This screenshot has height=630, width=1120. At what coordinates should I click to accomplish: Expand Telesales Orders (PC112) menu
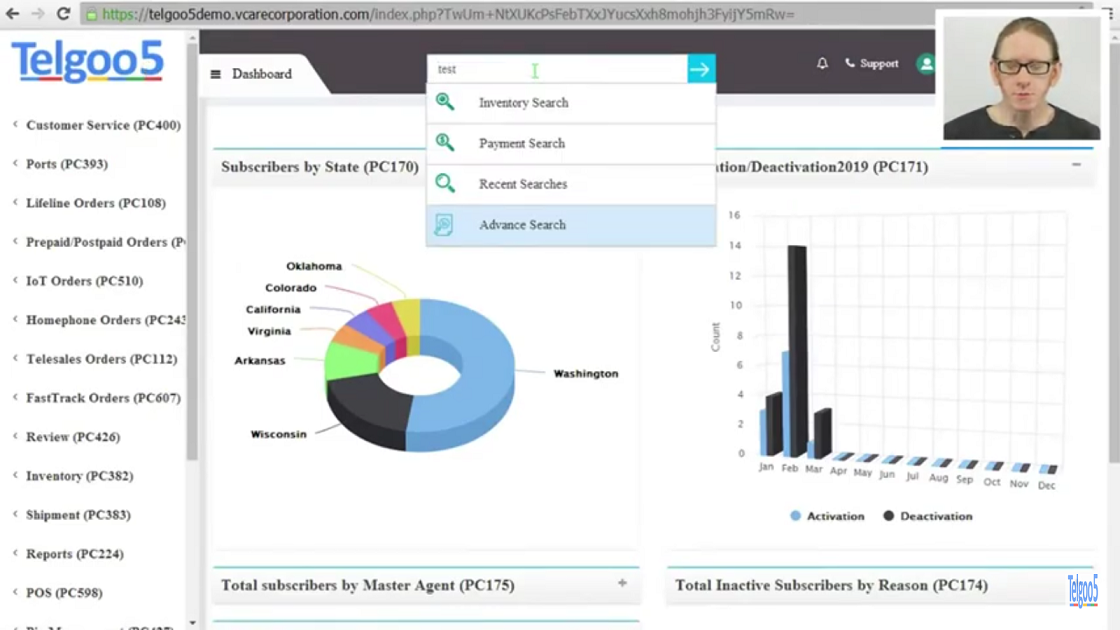click(101, 359)
